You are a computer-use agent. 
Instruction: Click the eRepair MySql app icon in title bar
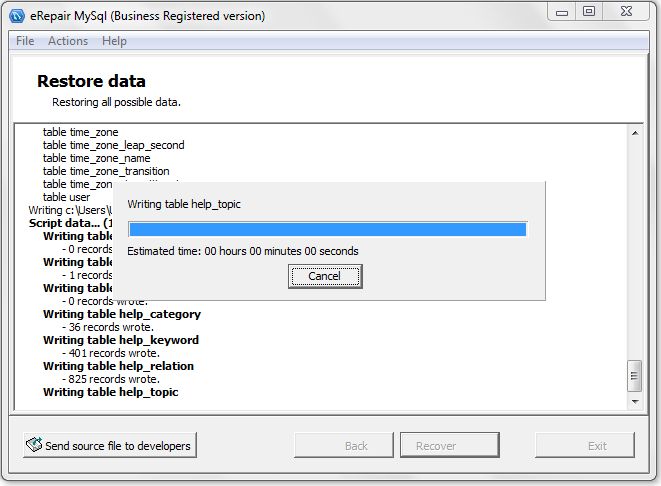(x=17, y=16)
